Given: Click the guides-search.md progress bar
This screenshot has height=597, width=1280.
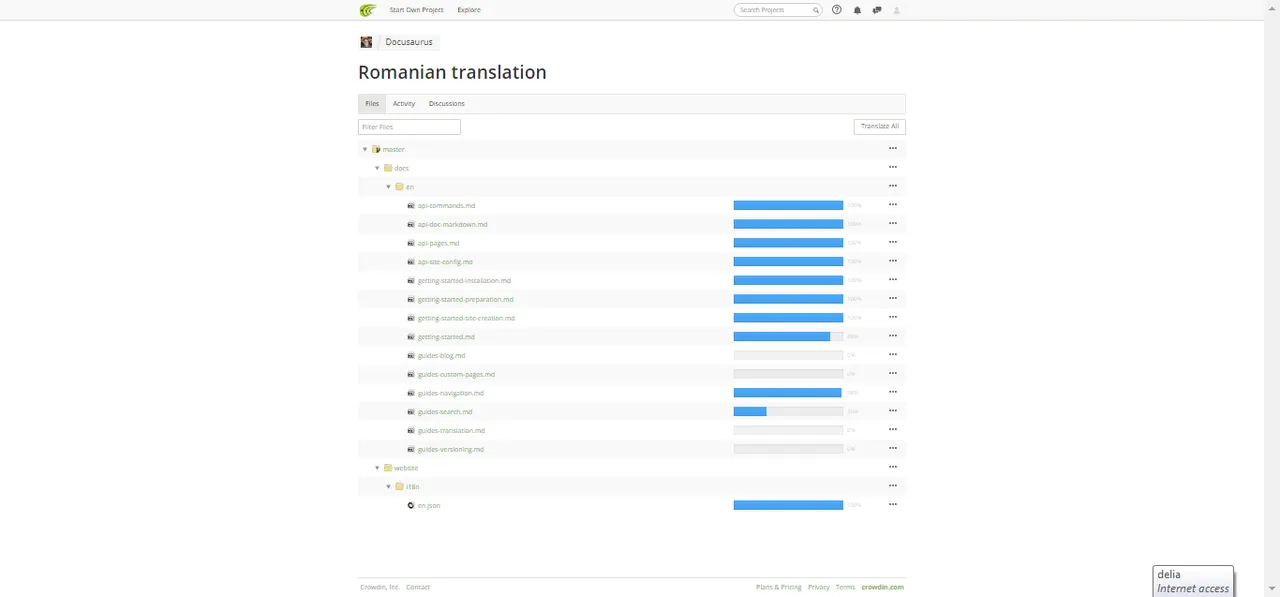Looking at the screenshot, I should click(788, 411).
